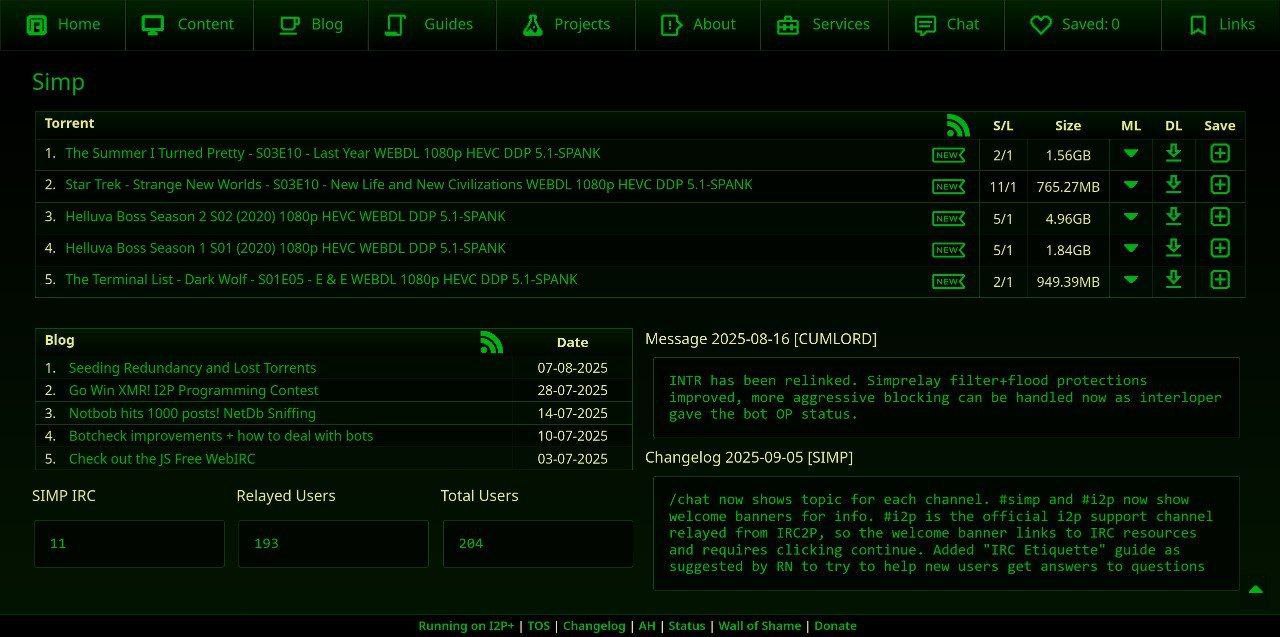Click the Blog RSS feed icon
This screenshot has width=1280, height=637.
pyautogui.click(x=491, y=342)
